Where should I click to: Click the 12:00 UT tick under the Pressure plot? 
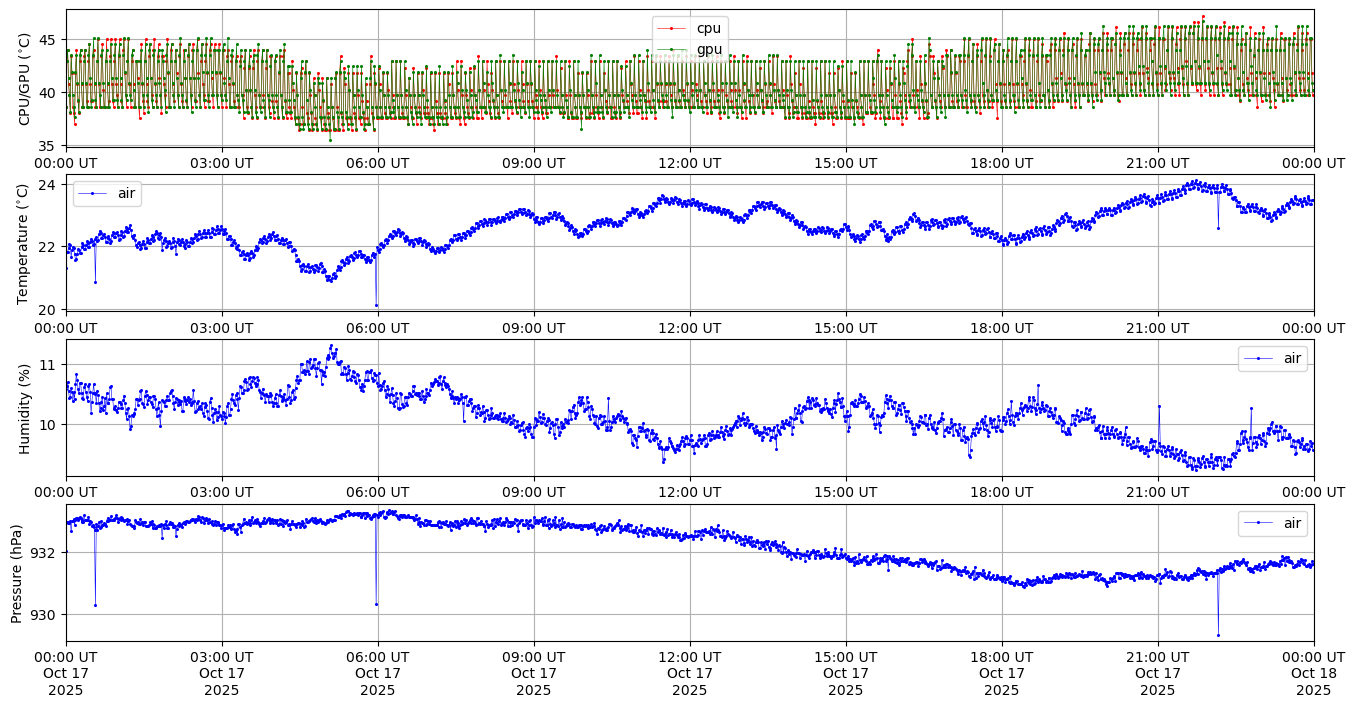(x=689, y=657)
